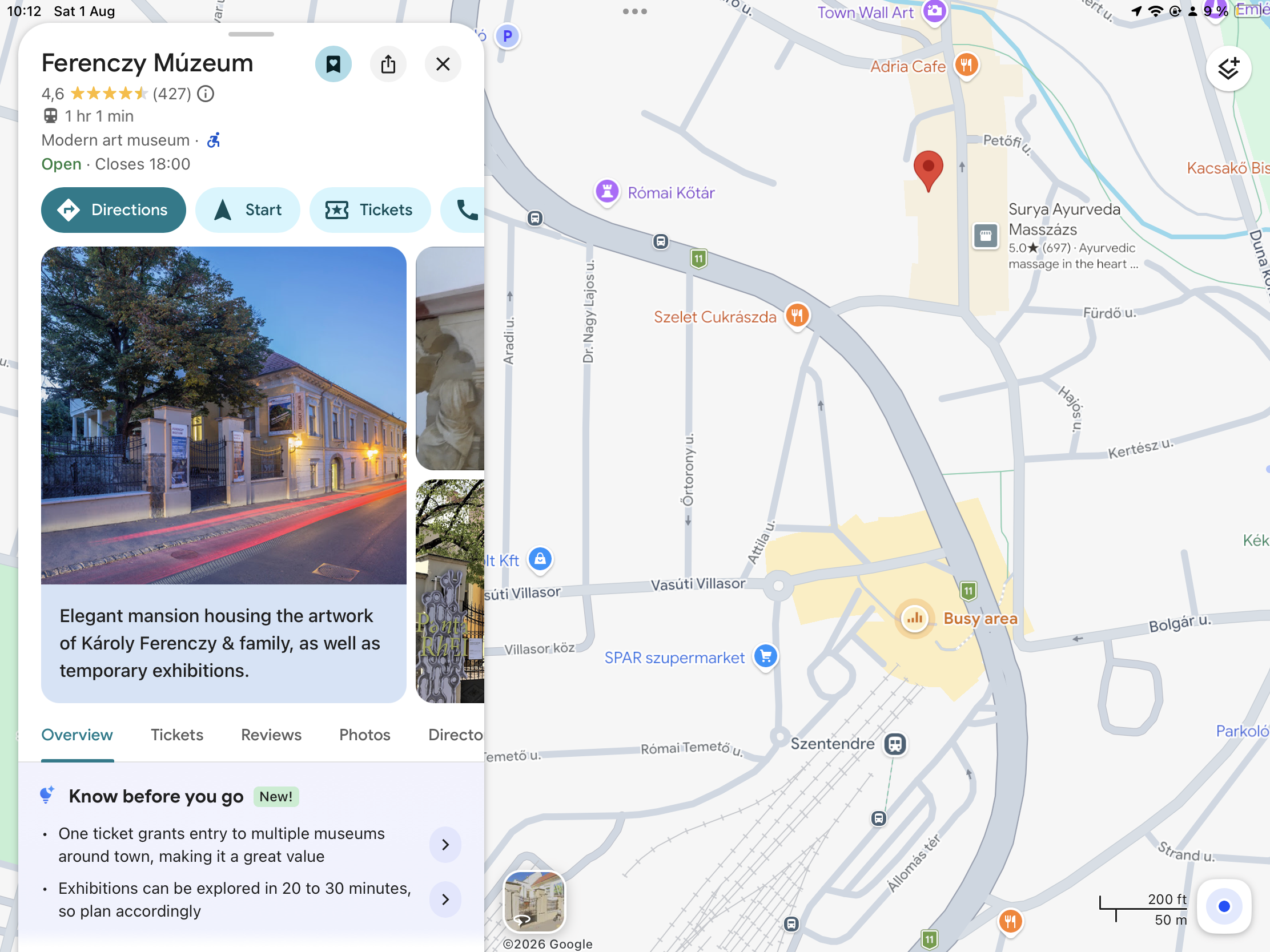Switch to the Reviews tab
1270x952 pixels.
tap(271, 735)
